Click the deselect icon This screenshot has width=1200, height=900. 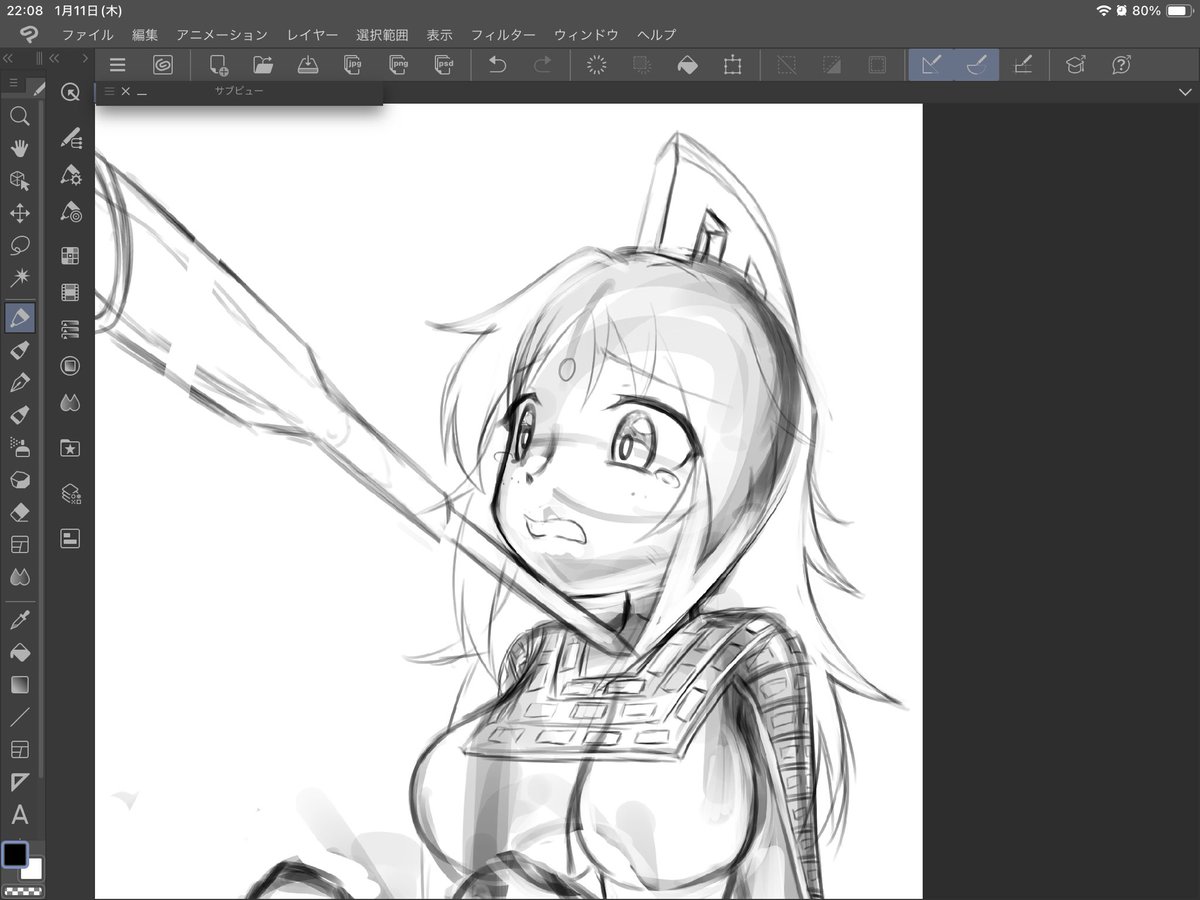click(787, 66)
